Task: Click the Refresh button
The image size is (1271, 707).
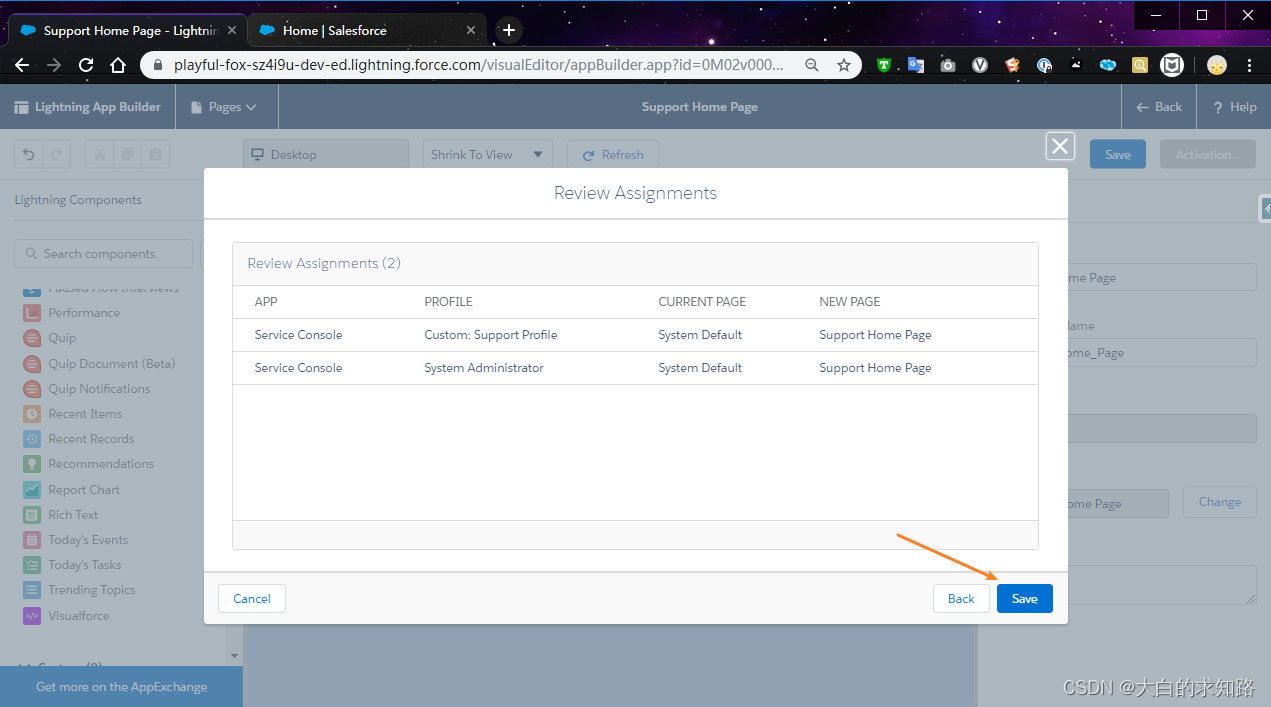Action: tap(613, 154)
